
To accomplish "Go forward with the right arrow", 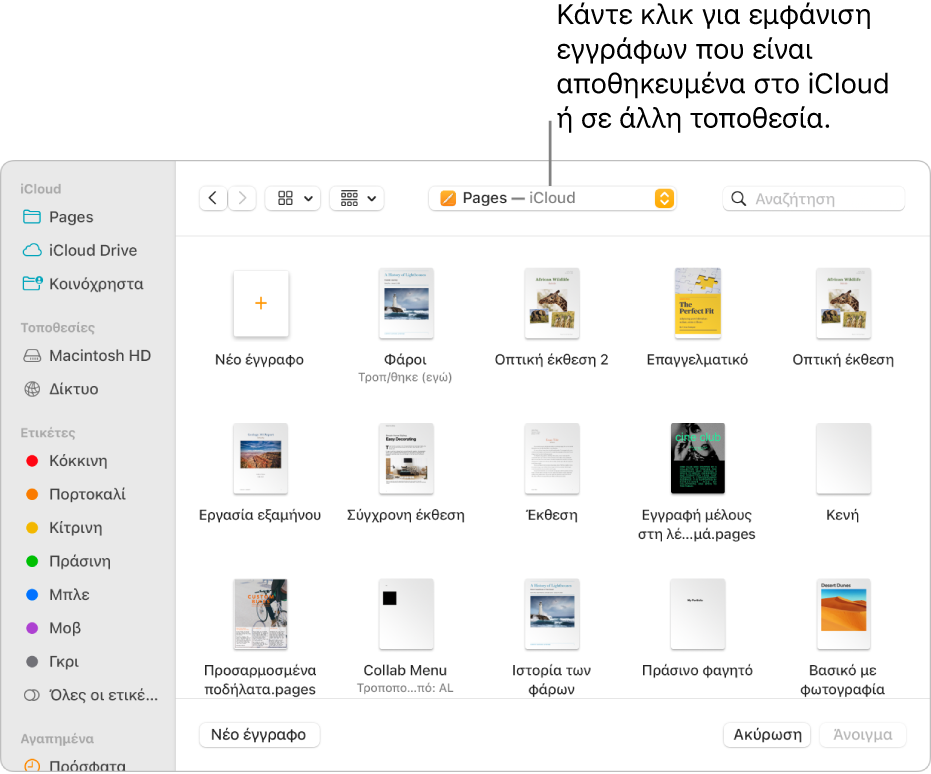I will click(242, 198).
